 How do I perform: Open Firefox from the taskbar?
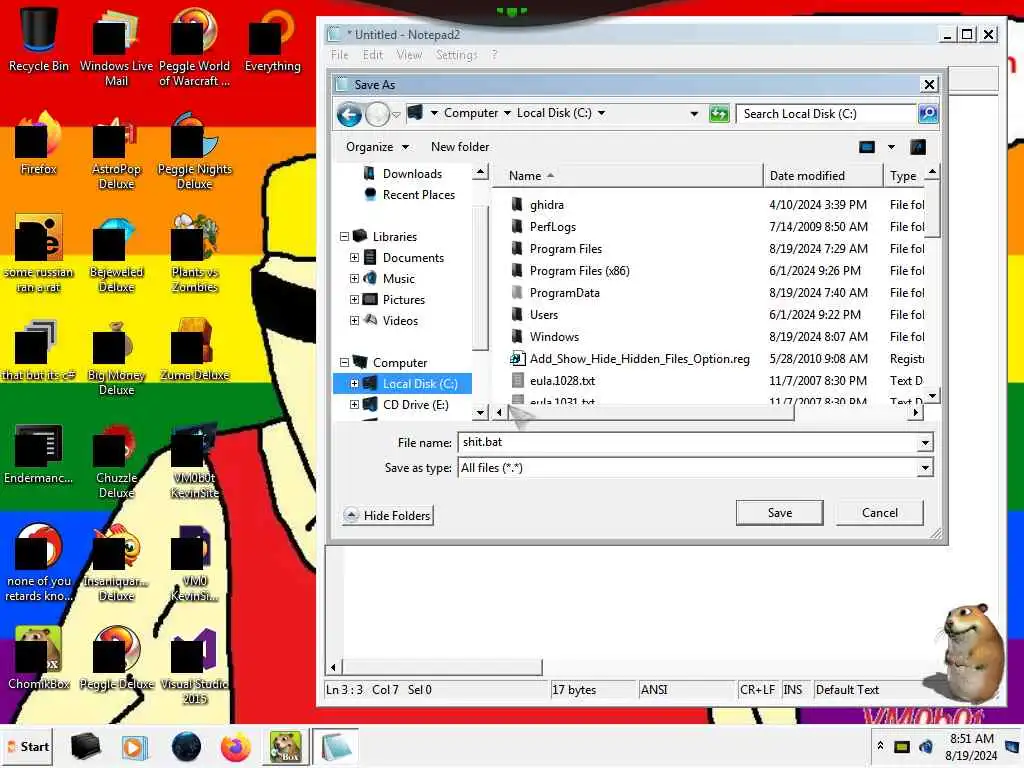[235, 746]
